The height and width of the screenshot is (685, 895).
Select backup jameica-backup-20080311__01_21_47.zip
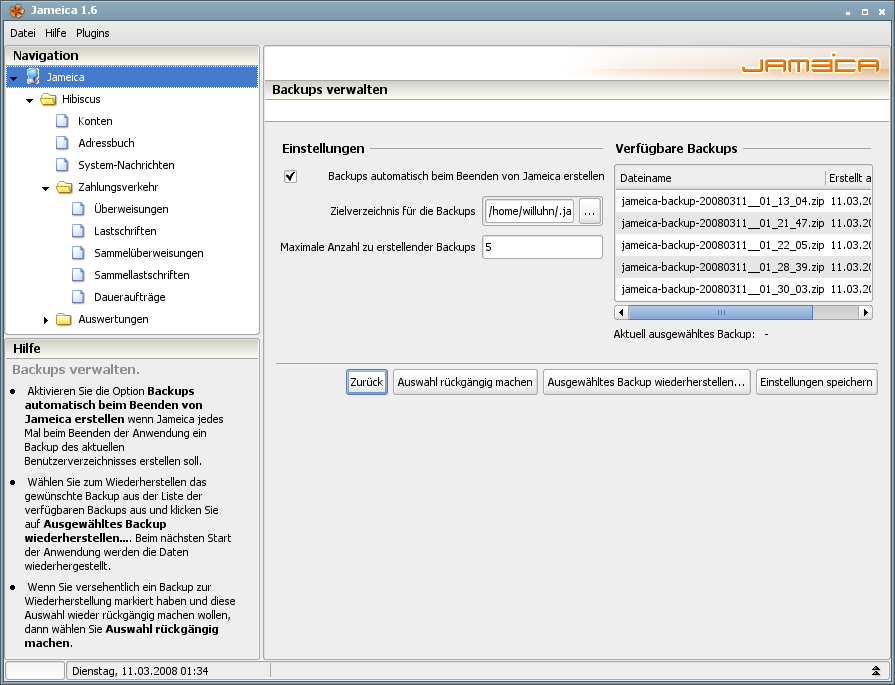(743, 223)
